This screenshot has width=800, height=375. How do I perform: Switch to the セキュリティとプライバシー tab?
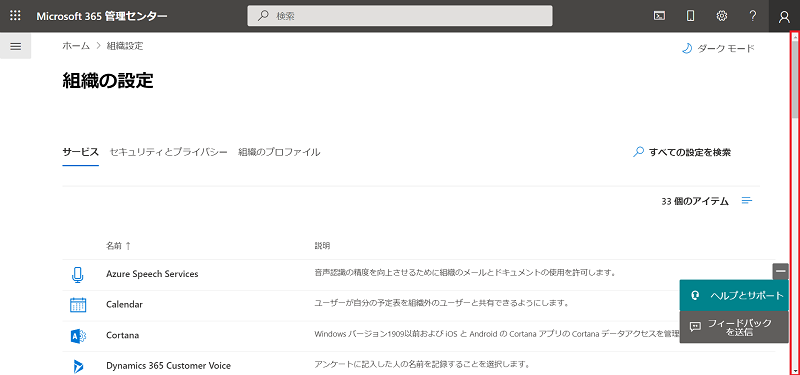(168, 152)
